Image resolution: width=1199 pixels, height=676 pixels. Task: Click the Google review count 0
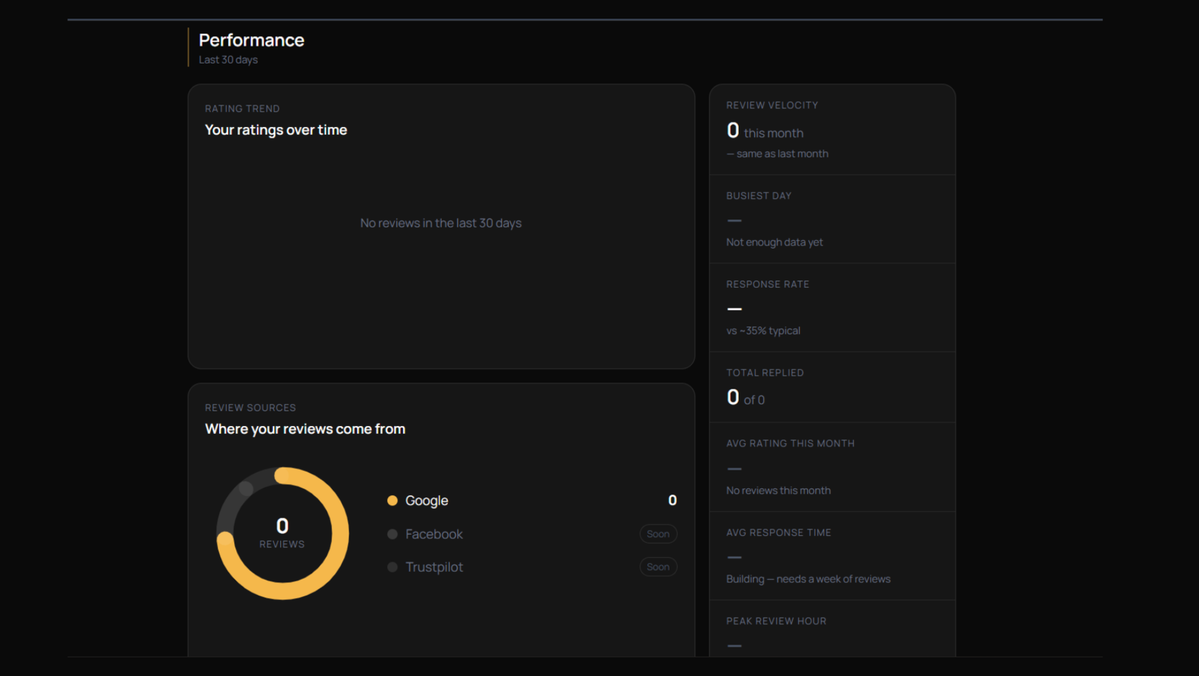(672, 500)
